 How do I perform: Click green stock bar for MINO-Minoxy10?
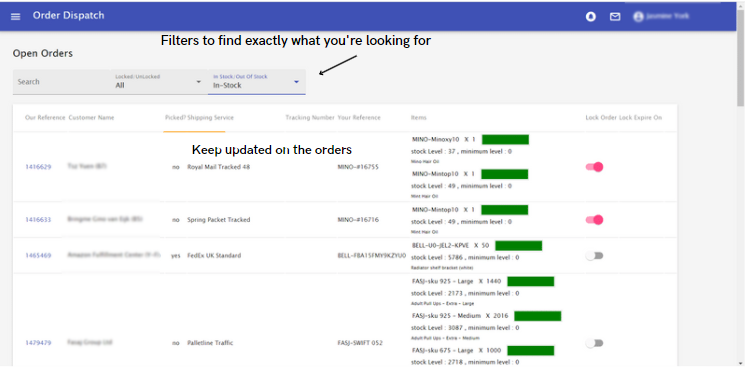pyautogui.click(x=505, y=140)
